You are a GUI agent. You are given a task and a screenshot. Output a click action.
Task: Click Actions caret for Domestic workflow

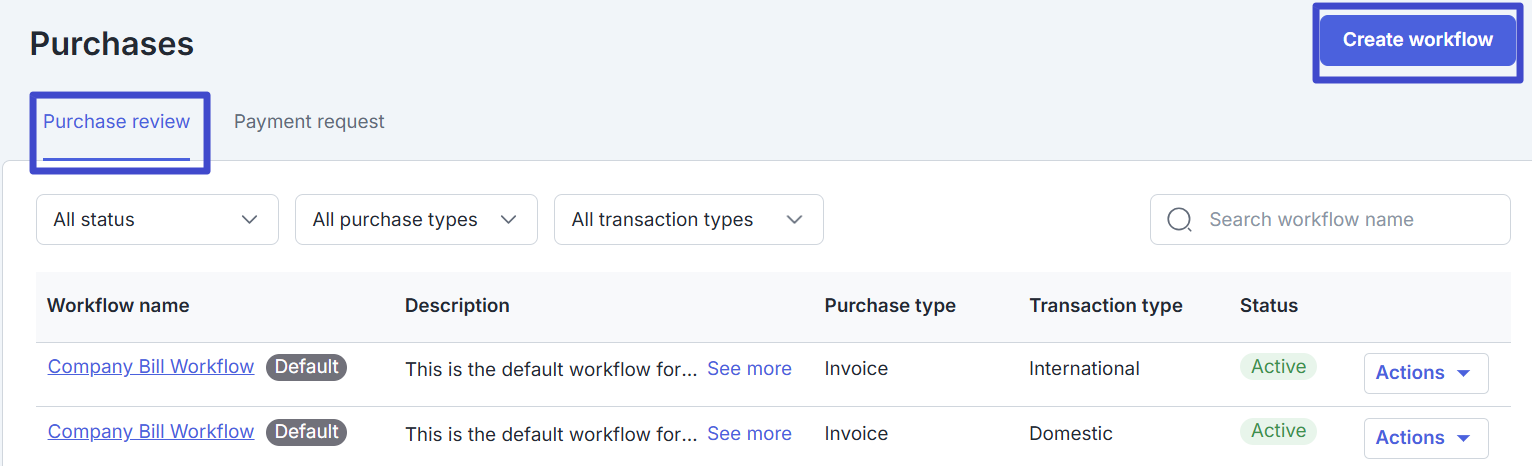pos(1463,438)
